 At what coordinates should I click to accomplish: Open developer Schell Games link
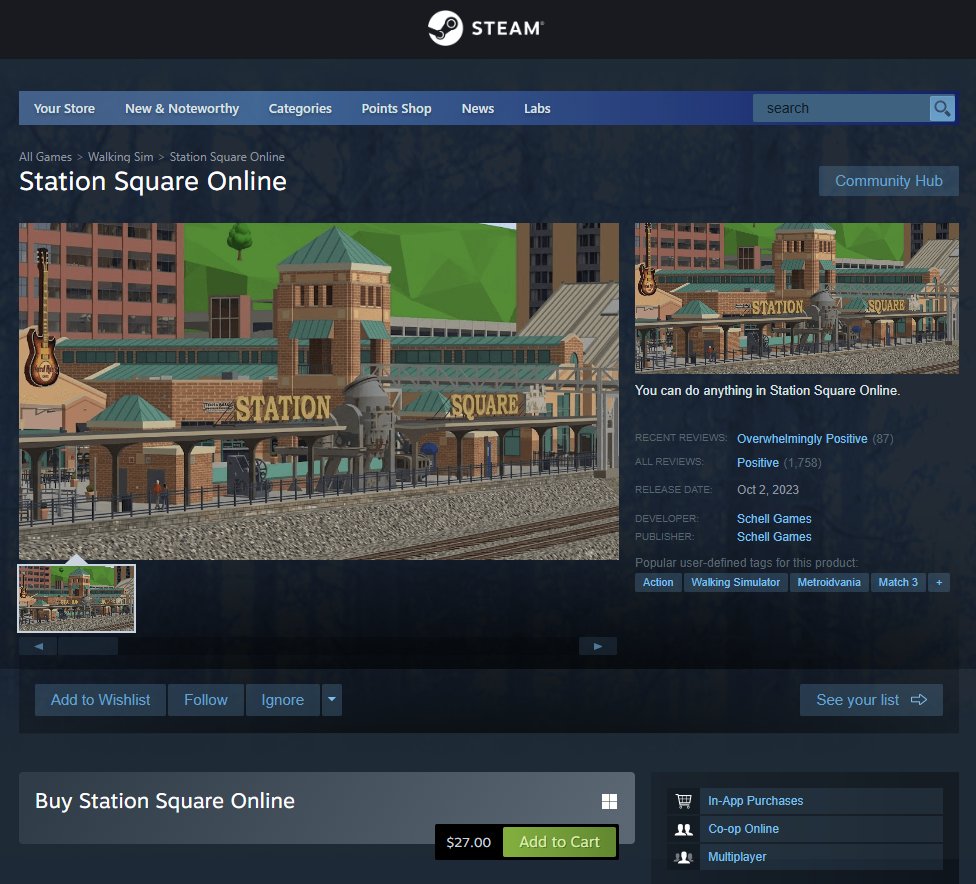774,519
